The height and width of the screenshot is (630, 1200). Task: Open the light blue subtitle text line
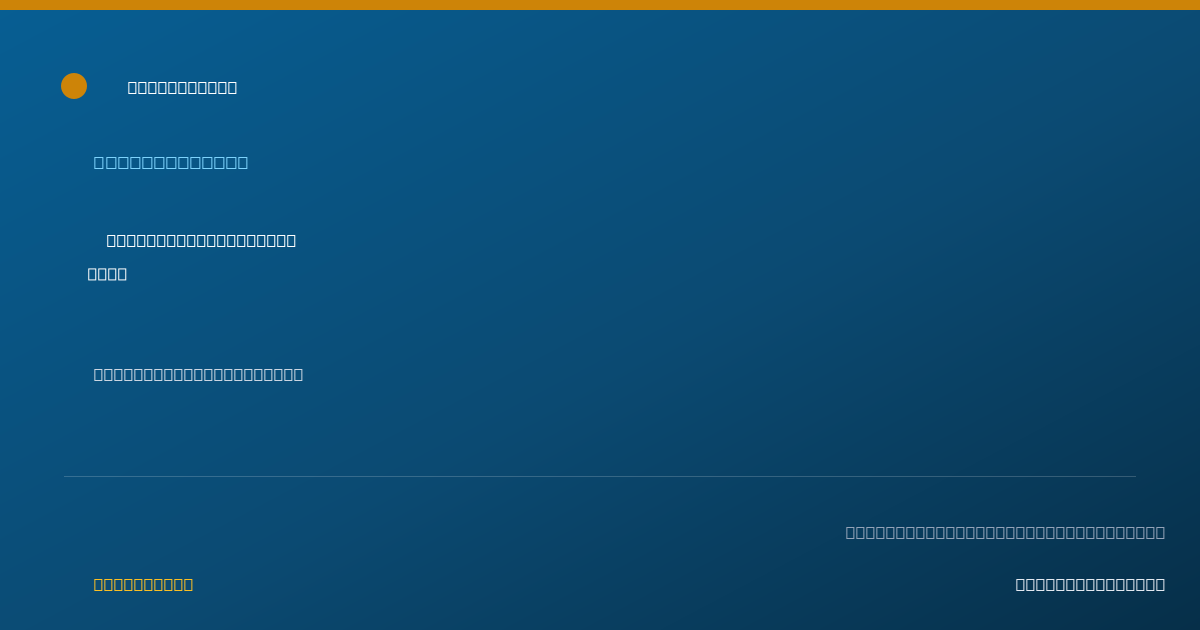[171, 162]
